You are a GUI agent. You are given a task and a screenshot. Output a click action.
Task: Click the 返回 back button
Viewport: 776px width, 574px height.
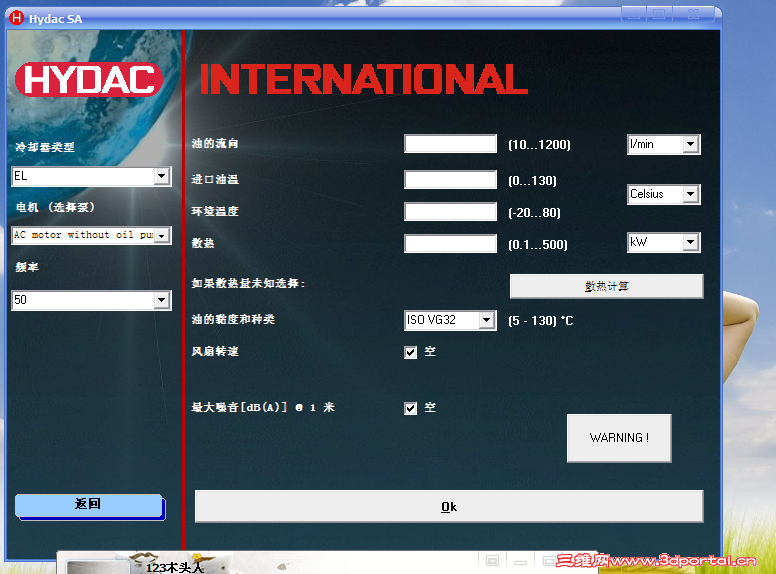pos(90,506)
